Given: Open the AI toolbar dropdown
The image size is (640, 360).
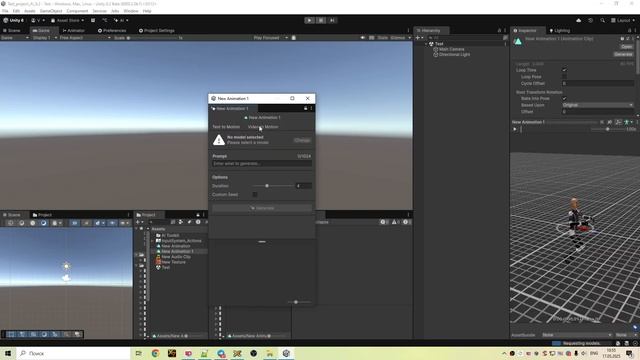Looking at the screenshot, I should (121, 20).
